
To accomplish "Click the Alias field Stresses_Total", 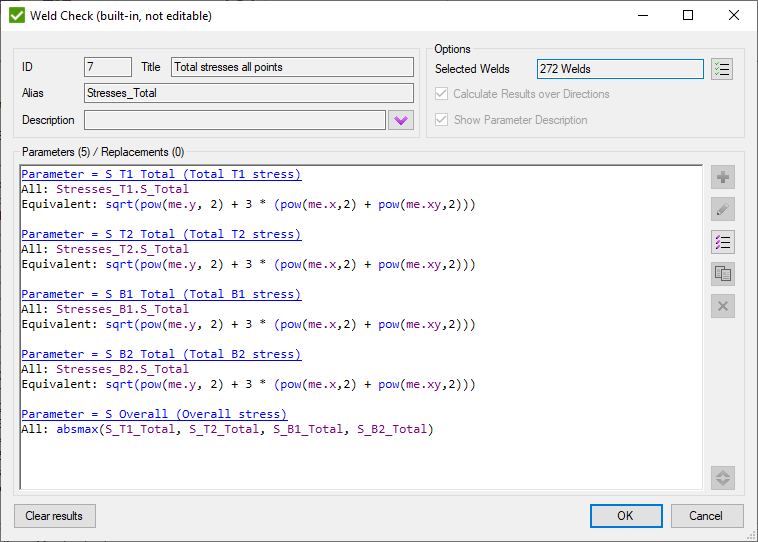I will 248,93.
